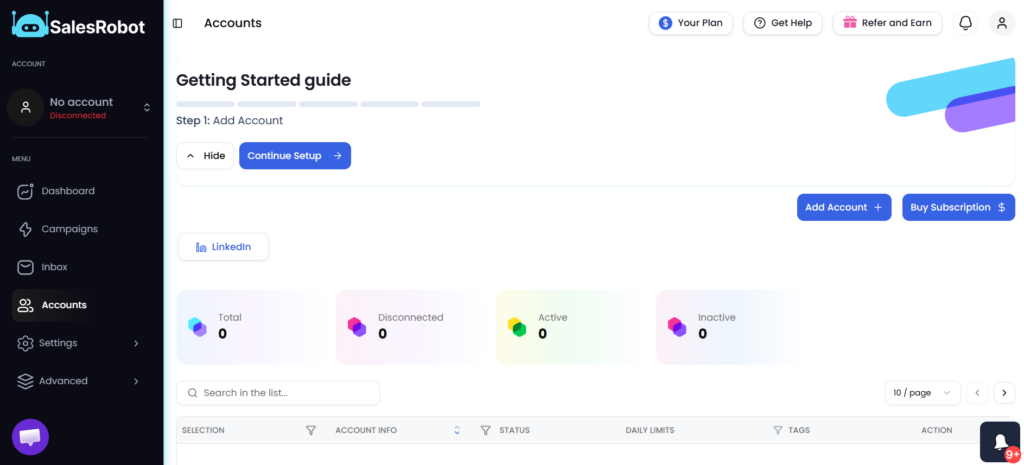Expand the Advanced submenu arrow

pos(136,381)
